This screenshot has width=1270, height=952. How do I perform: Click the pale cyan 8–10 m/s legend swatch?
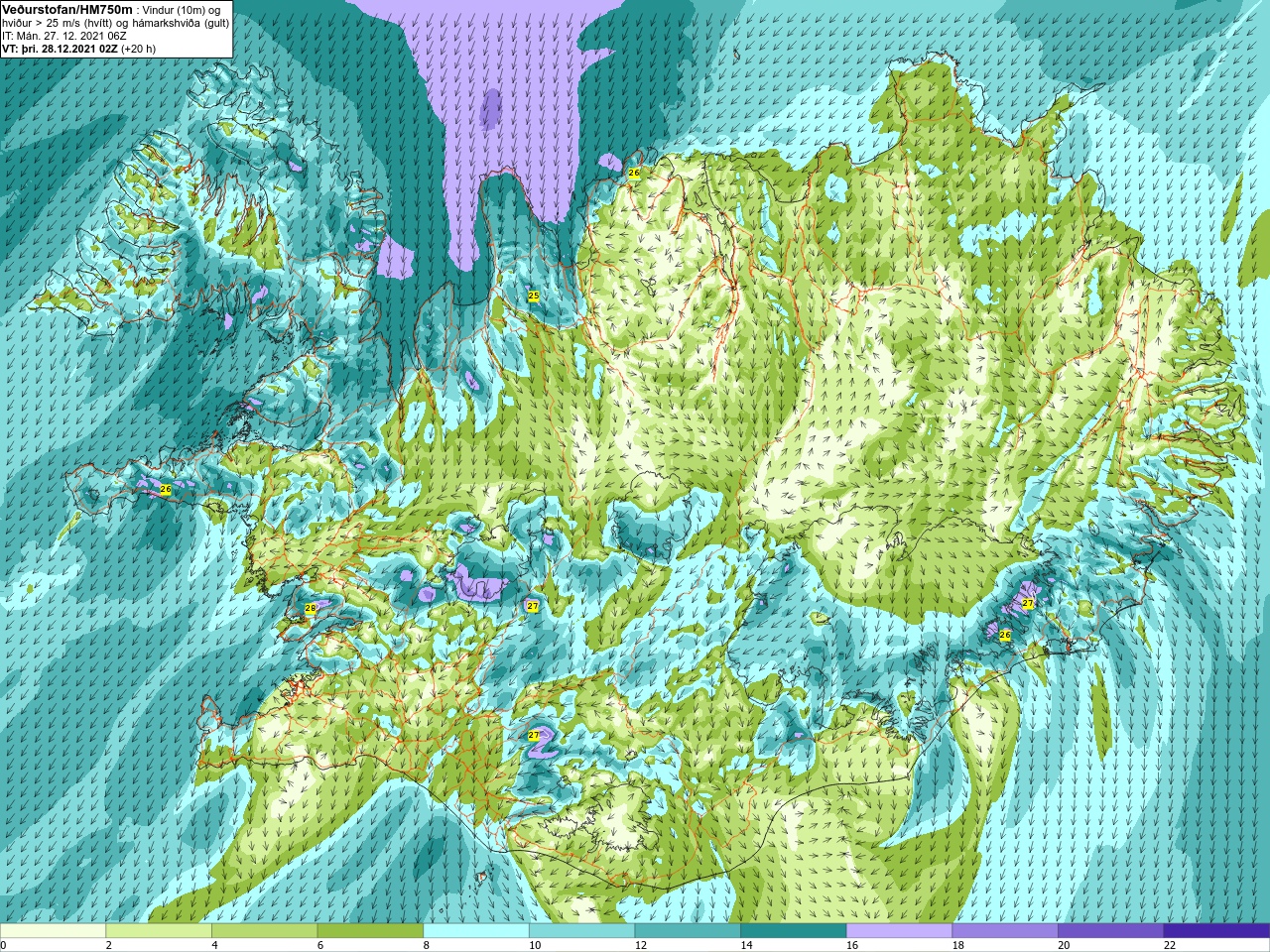click(476, 931)
